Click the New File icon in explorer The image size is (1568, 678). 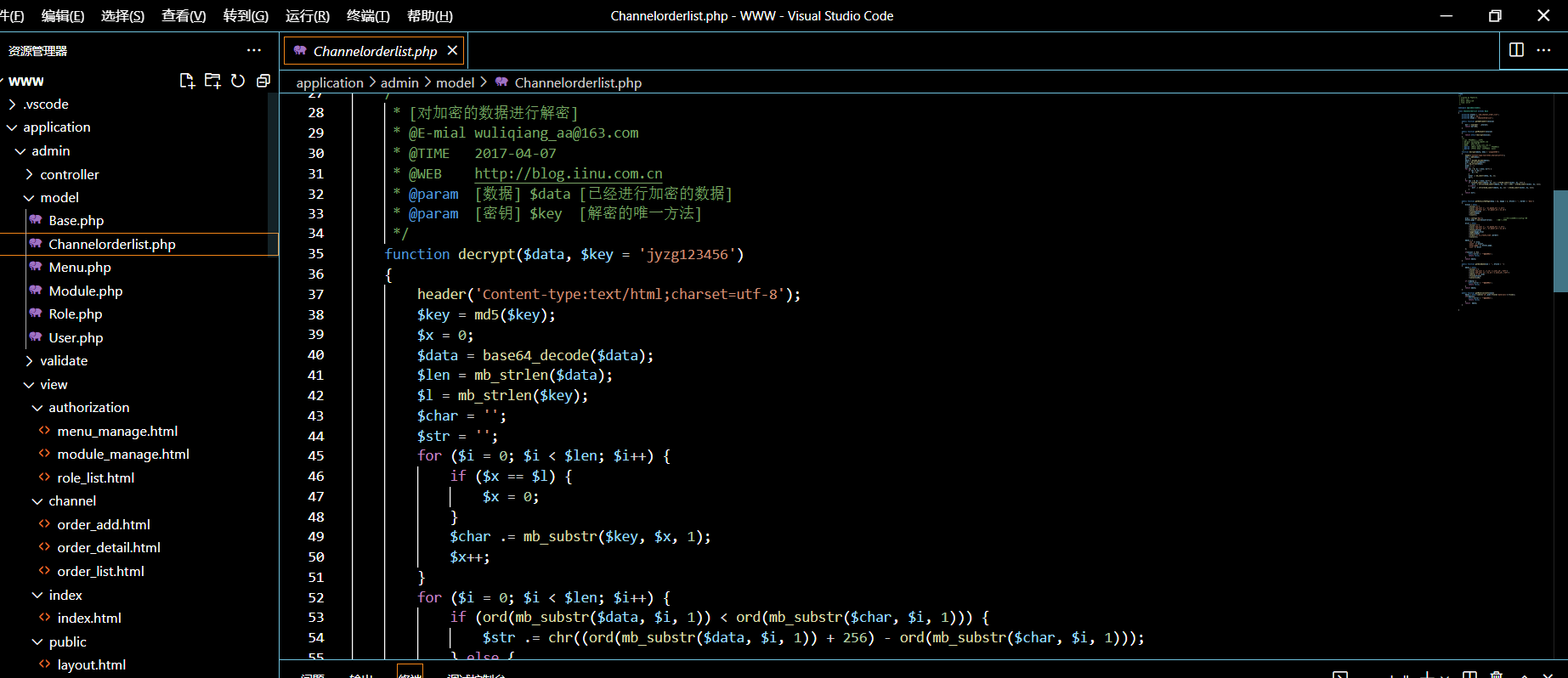pos(187,81)
